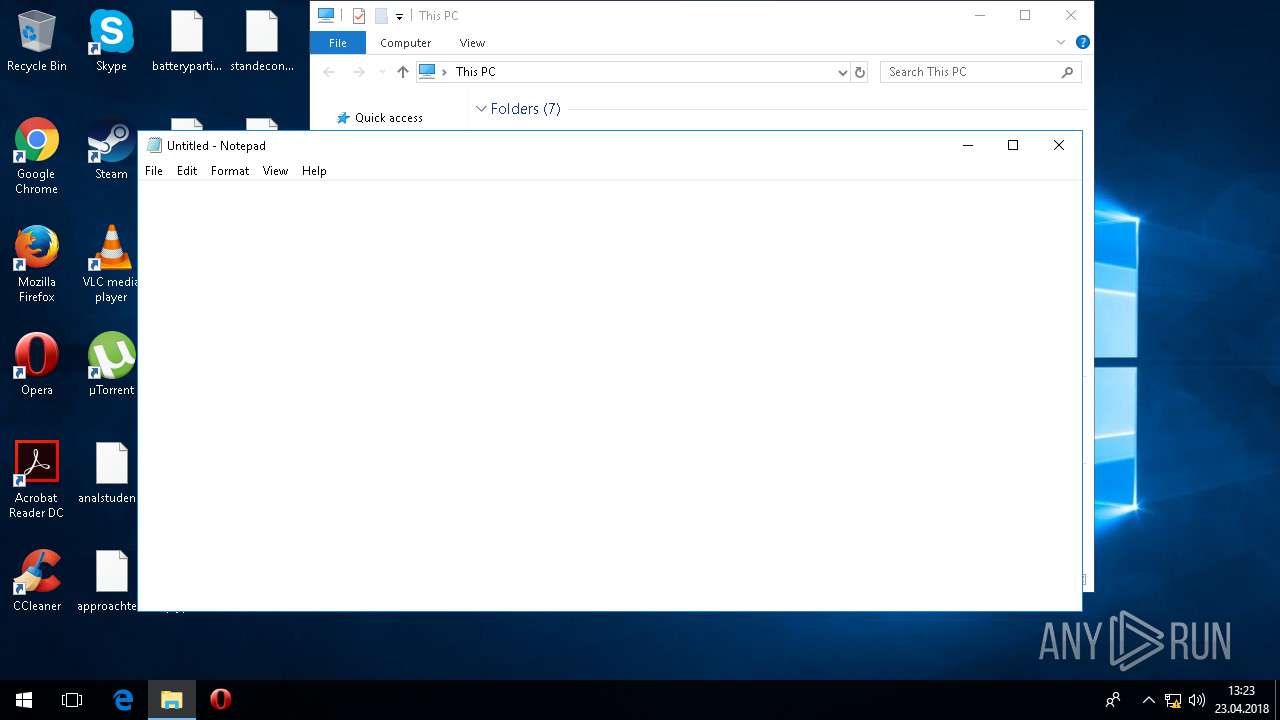Click inside the Notepad text area
The image size is (1280, 720).
pyautogui.click(x=609, y=395)
